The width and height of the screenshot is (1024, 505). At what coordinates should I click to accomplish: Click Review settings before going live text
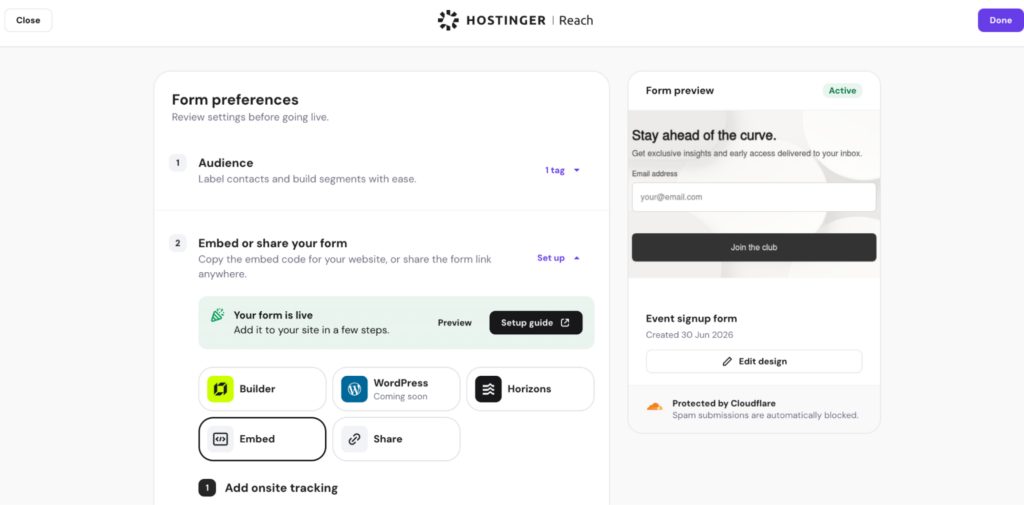(x=250, y=118)
